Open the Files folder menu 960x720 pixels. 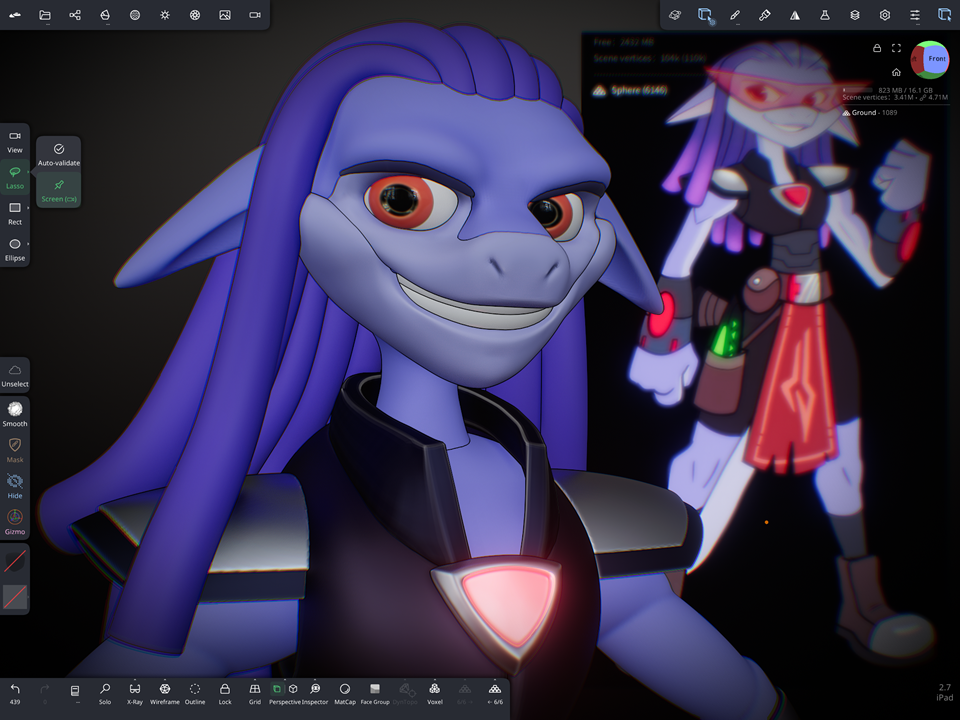pyautogui.click(x=45, y=15)
